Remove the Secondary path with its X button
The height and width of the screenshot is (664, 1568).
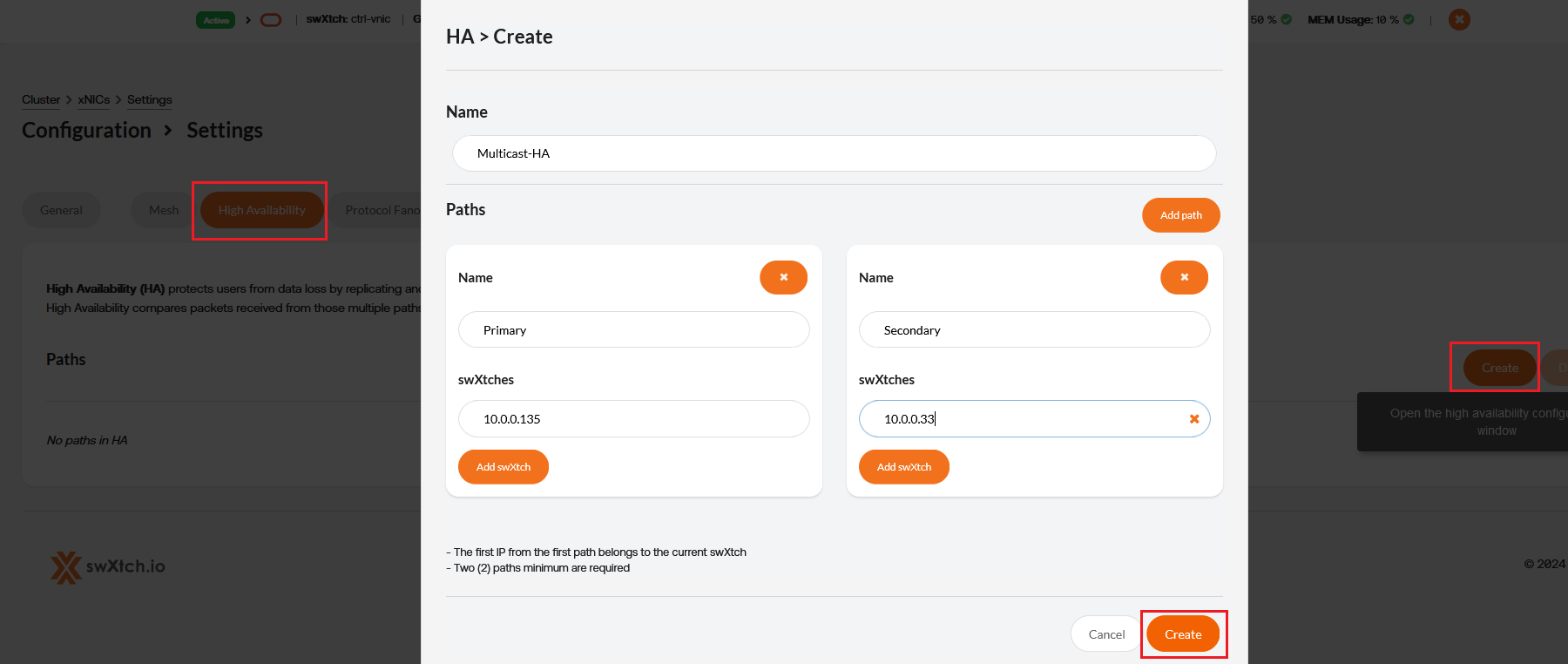[1184, 277]
